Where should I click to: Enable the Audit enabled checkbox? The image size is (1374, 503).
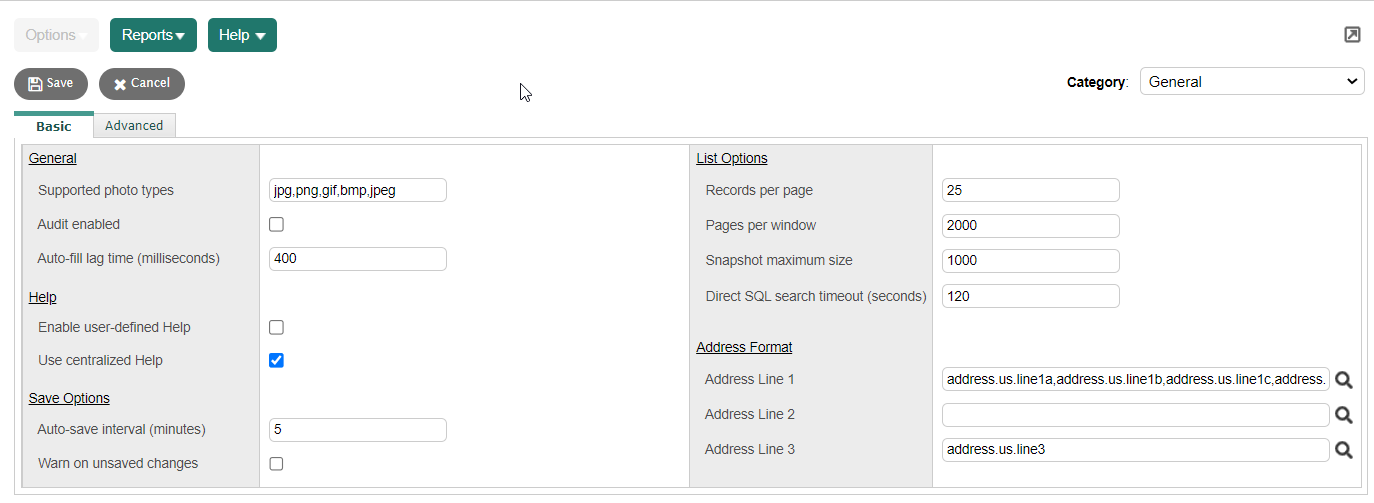coord(276,225)
